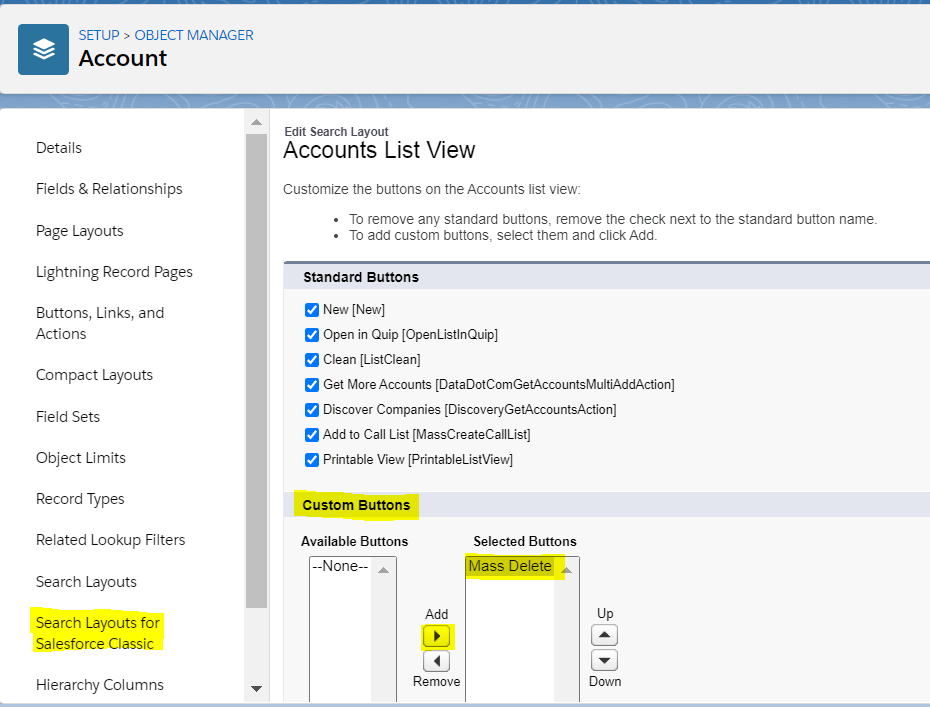This screenshot has width=930, height=707.
Task: Click the Account page title
Action: (123, 58)
